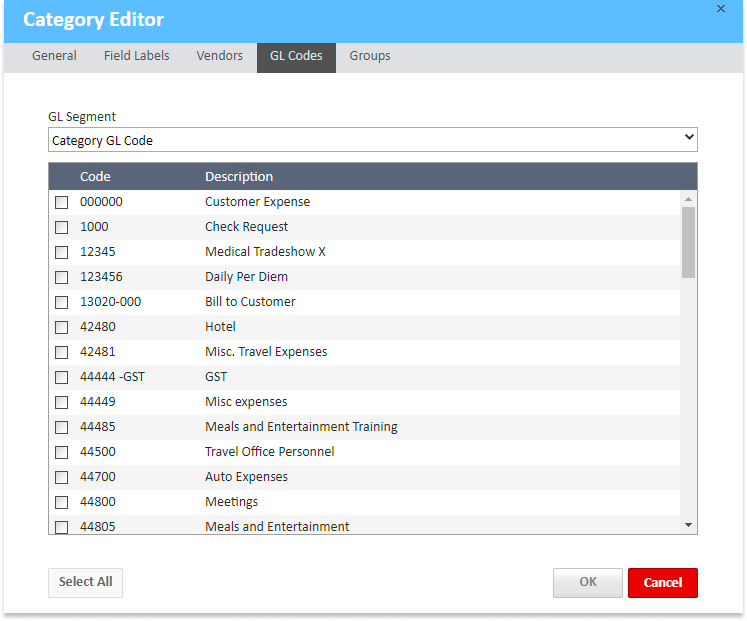Viewport: 747px width, 621px height.
Task: Enable the Check Request code 1000
Action: pyautogui.click(x=62, y=227)
